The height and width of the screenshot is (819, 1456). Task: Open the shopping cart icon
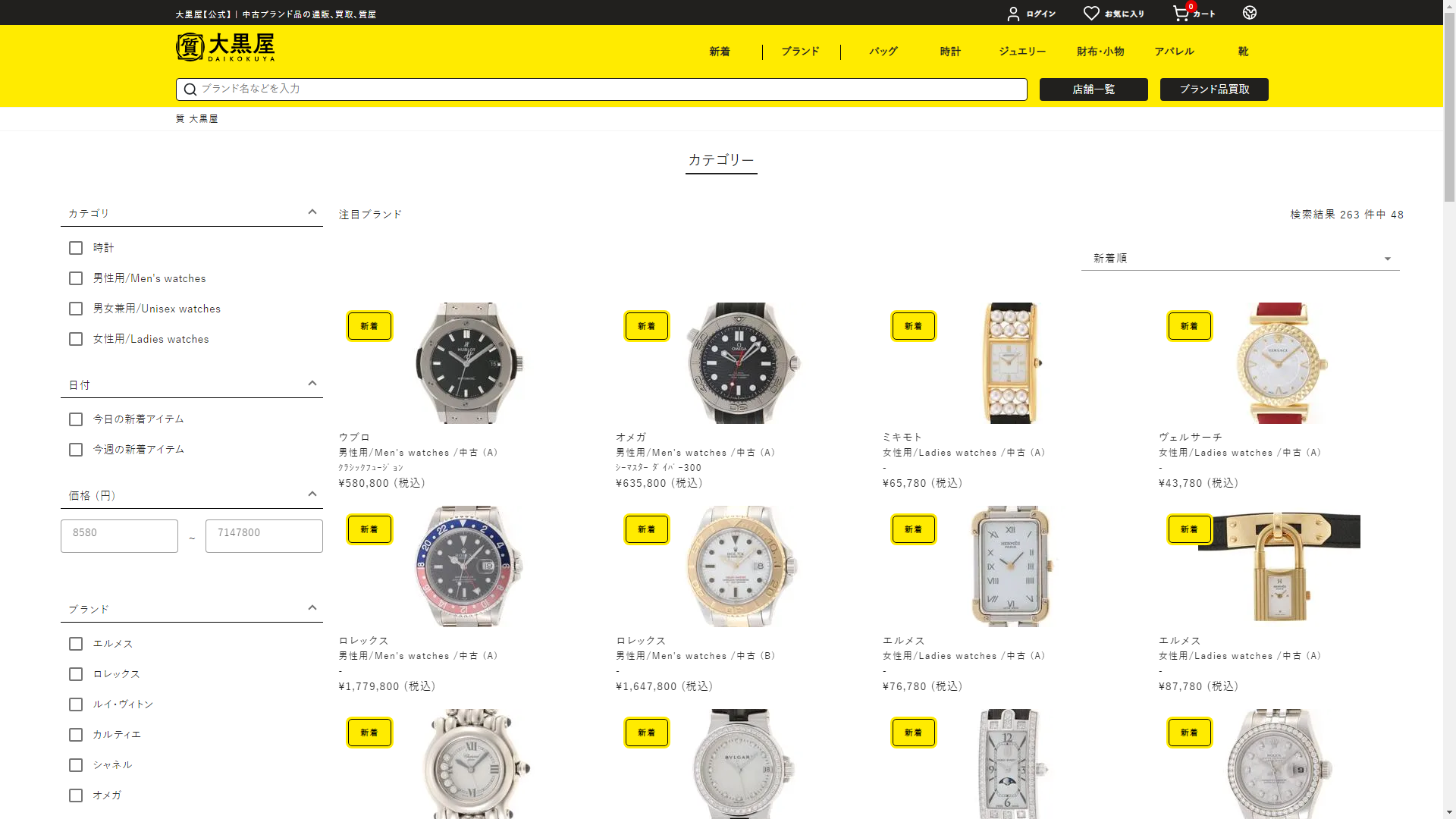click(x=1181, y=14)
